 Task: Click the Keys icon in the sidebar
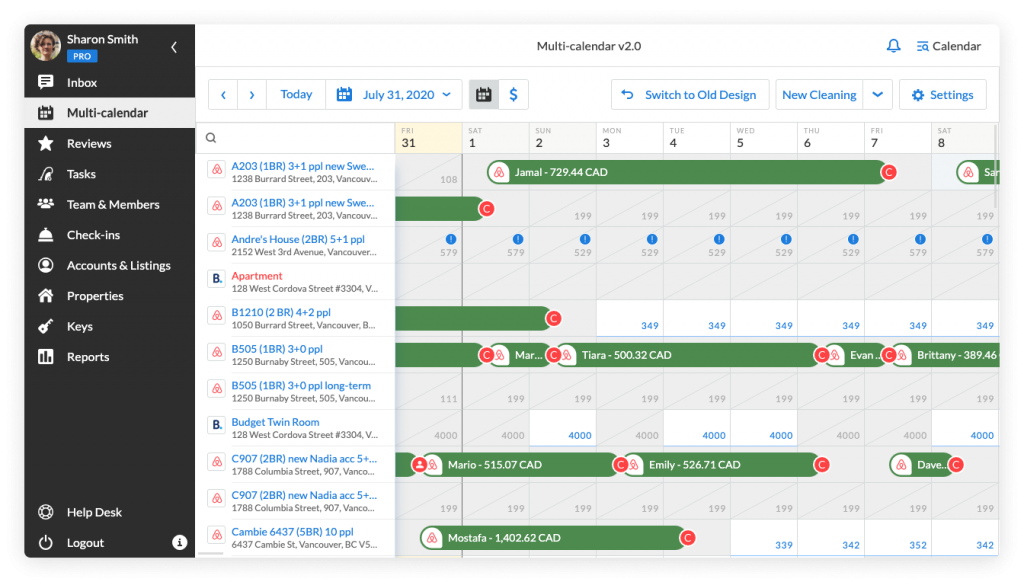[x=45, y=326]
